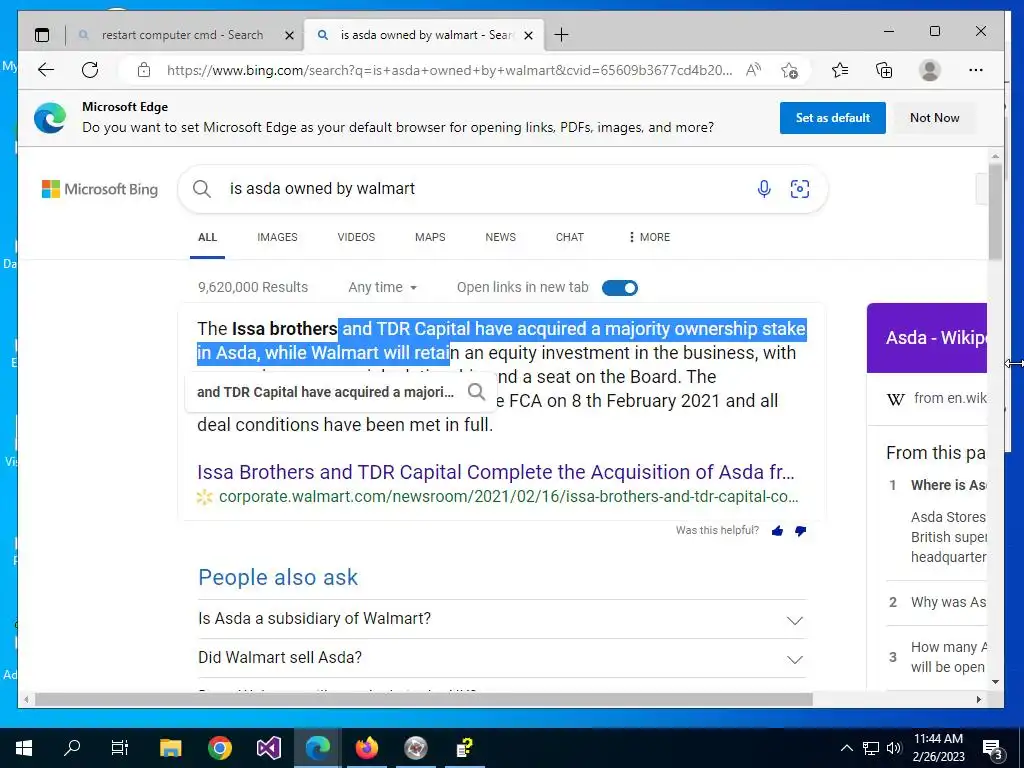Open the 'Where is As…' sidebar question
This screenshot has width=1024, height=768.
[948, 485]
